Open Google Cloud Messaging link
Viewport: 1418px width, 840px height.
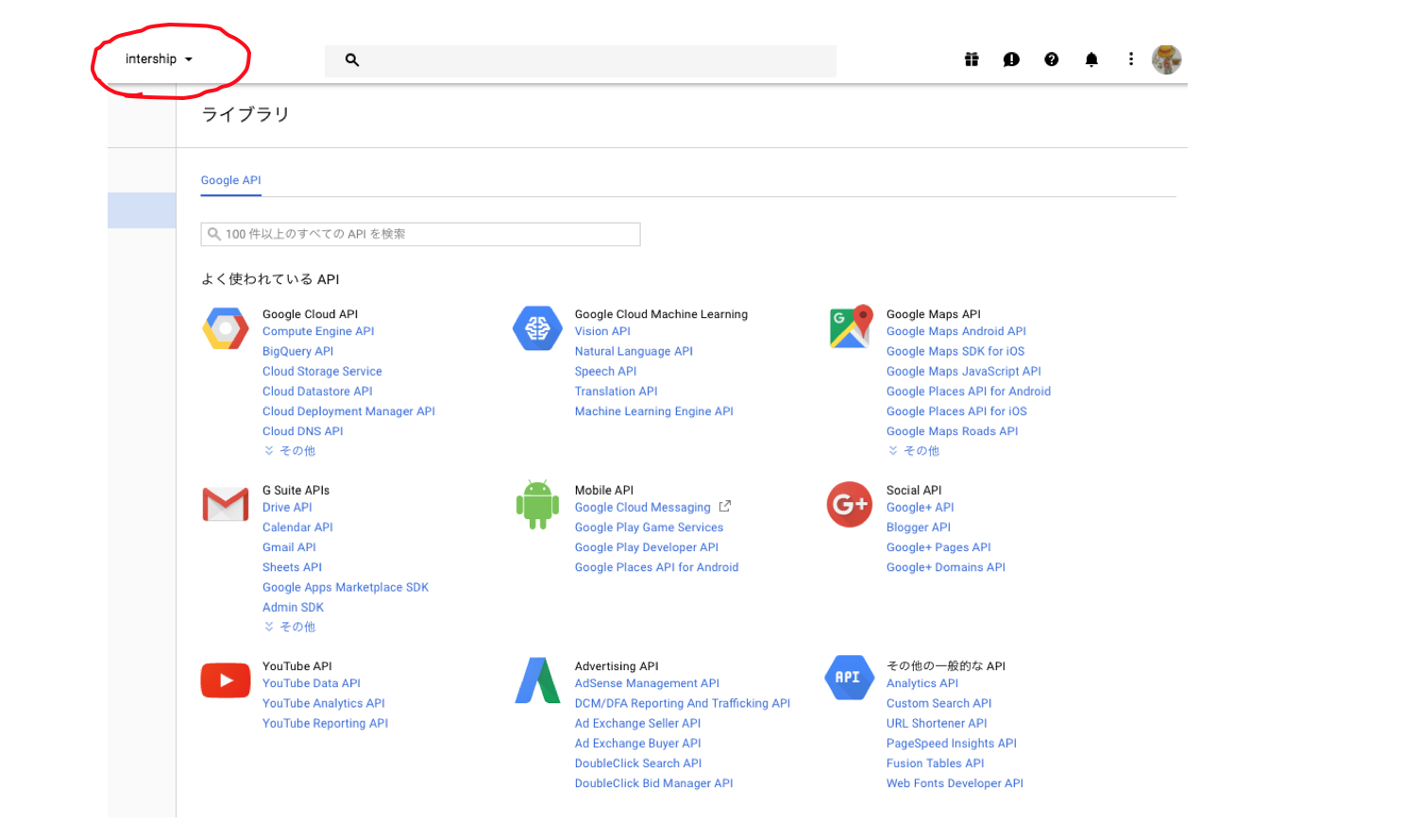tap(642, 508)
